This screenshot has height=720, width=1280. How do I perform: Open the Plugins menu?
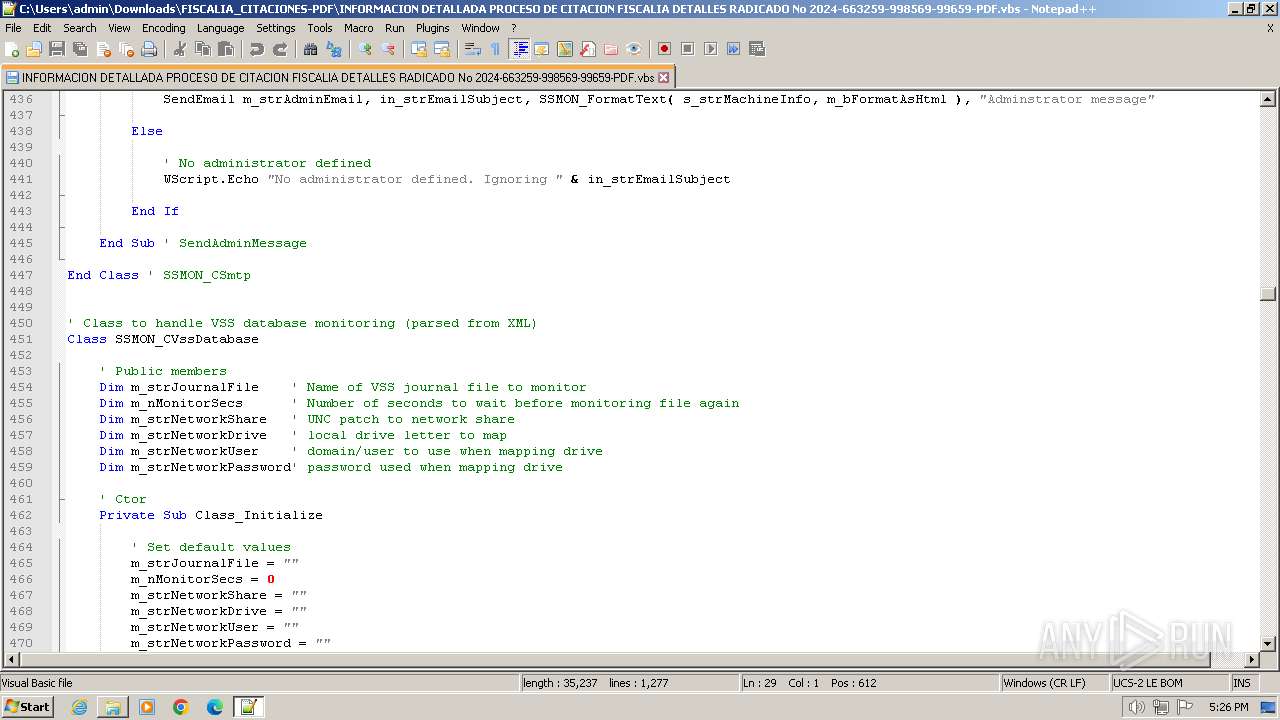(x=433, y=28)
